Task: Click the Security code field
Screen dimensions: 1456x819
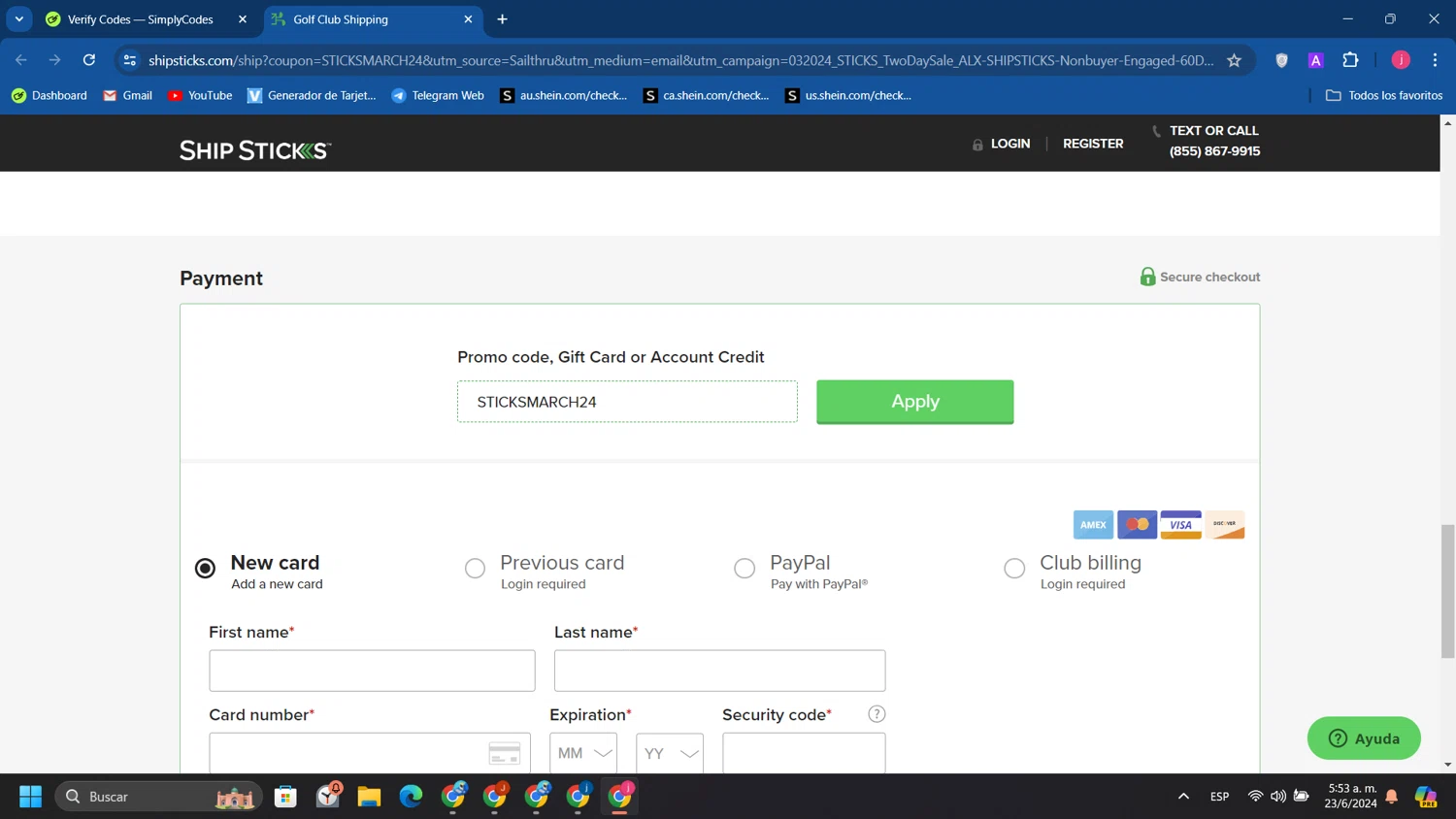Action: tap(804, 753)
